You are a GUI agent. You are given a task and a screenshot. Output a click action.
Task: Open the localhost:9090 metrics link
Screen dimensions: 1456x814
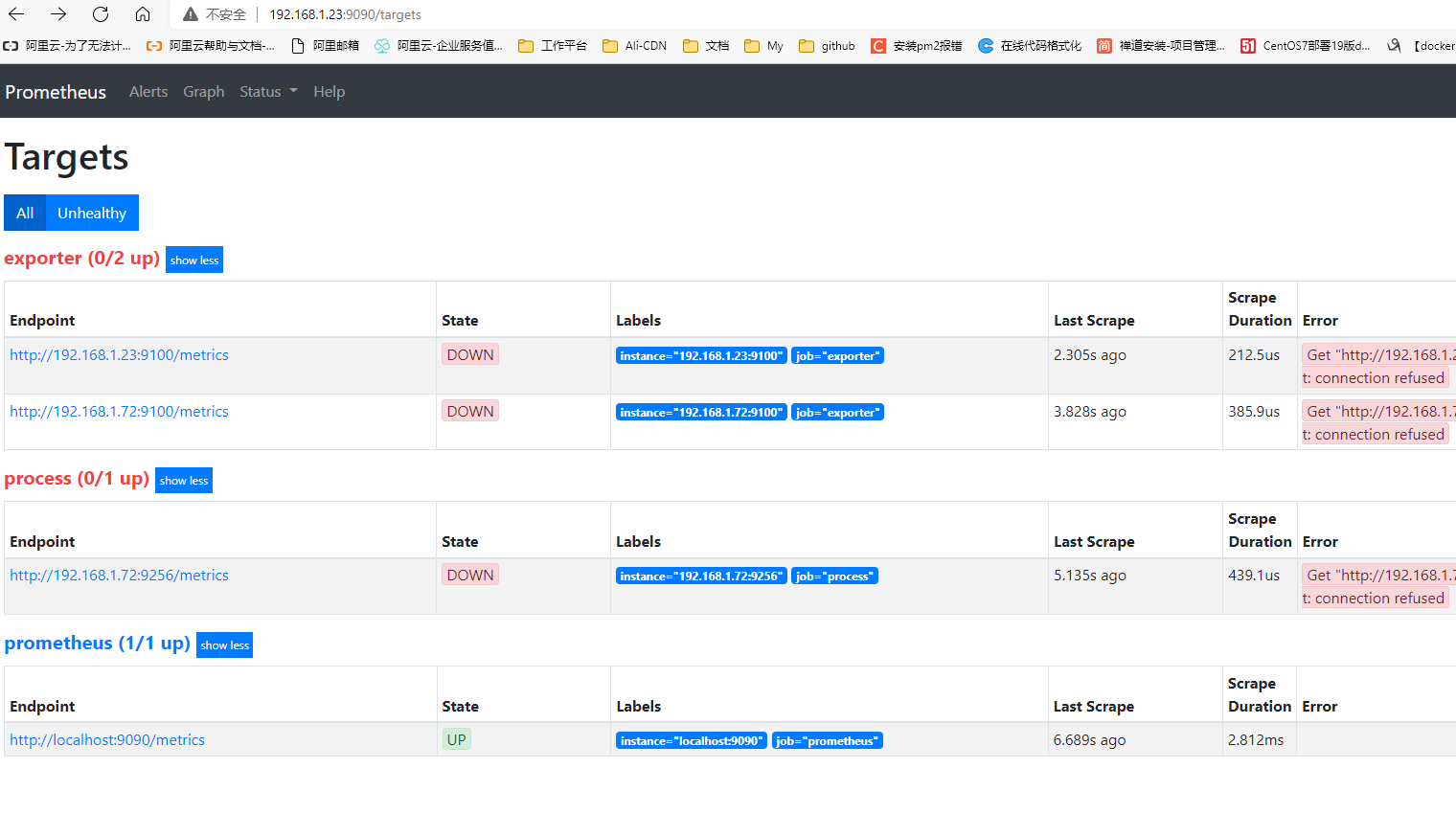pyautogui.click(x=107, y=739)
